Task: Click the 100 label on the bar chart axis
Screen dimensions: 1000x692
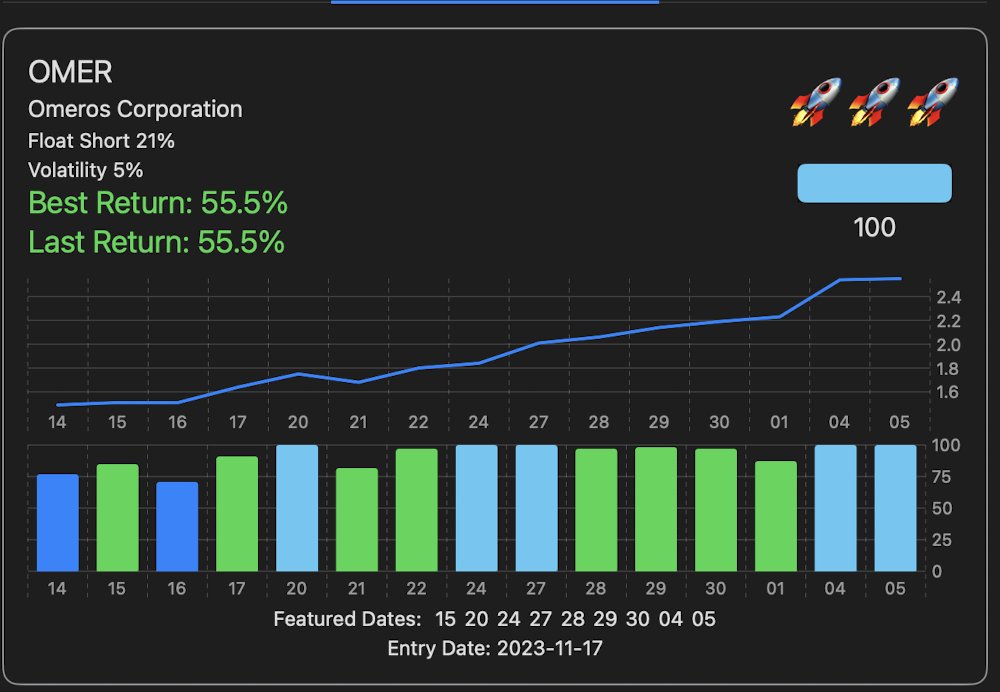Action: click(946, 445)
